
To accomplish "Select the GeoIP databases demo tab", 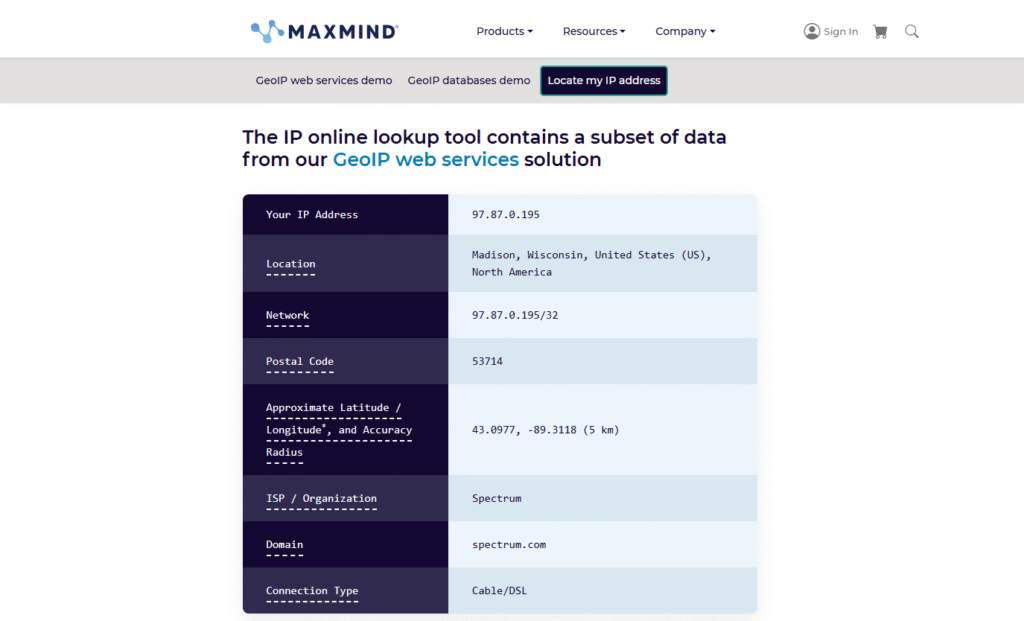I will (x=469, y=80).
